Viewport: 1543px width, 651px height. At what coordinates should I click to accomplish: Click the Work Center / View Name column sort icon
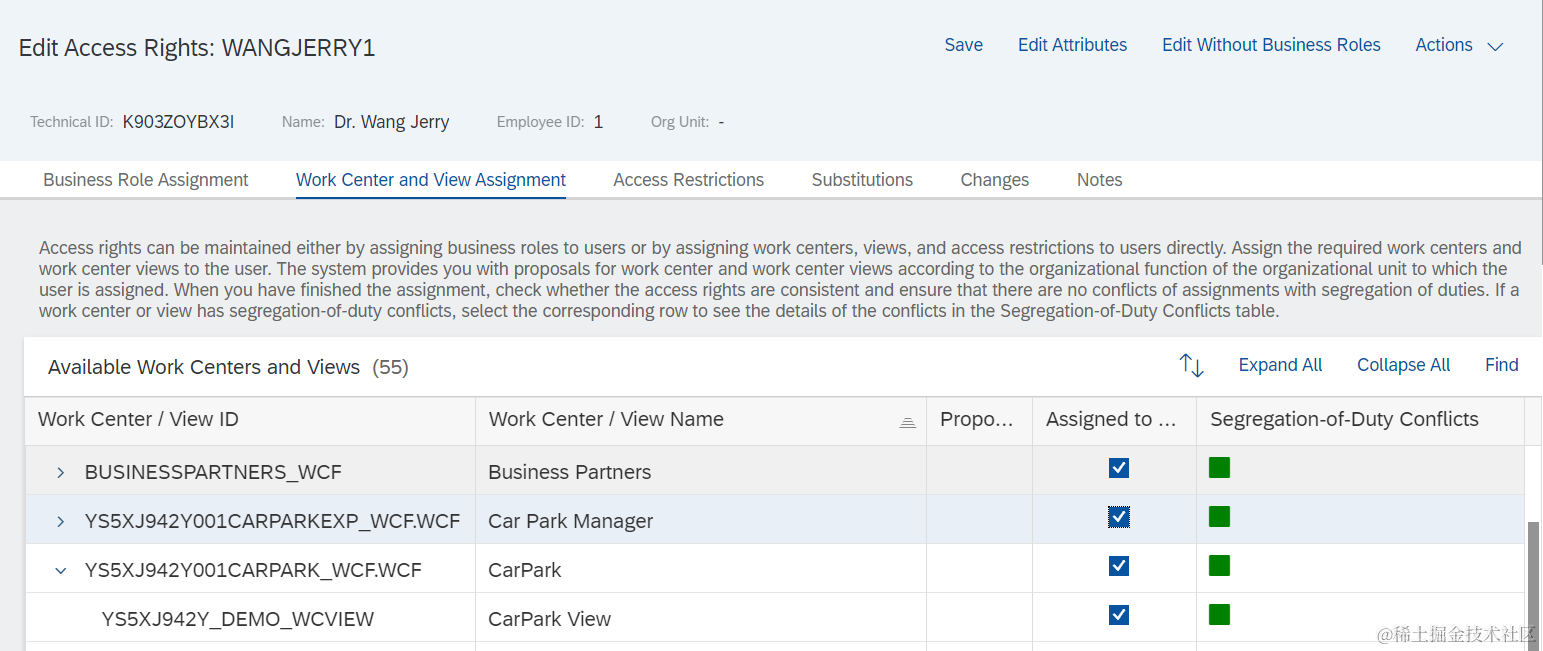click(x=907, y=422)
